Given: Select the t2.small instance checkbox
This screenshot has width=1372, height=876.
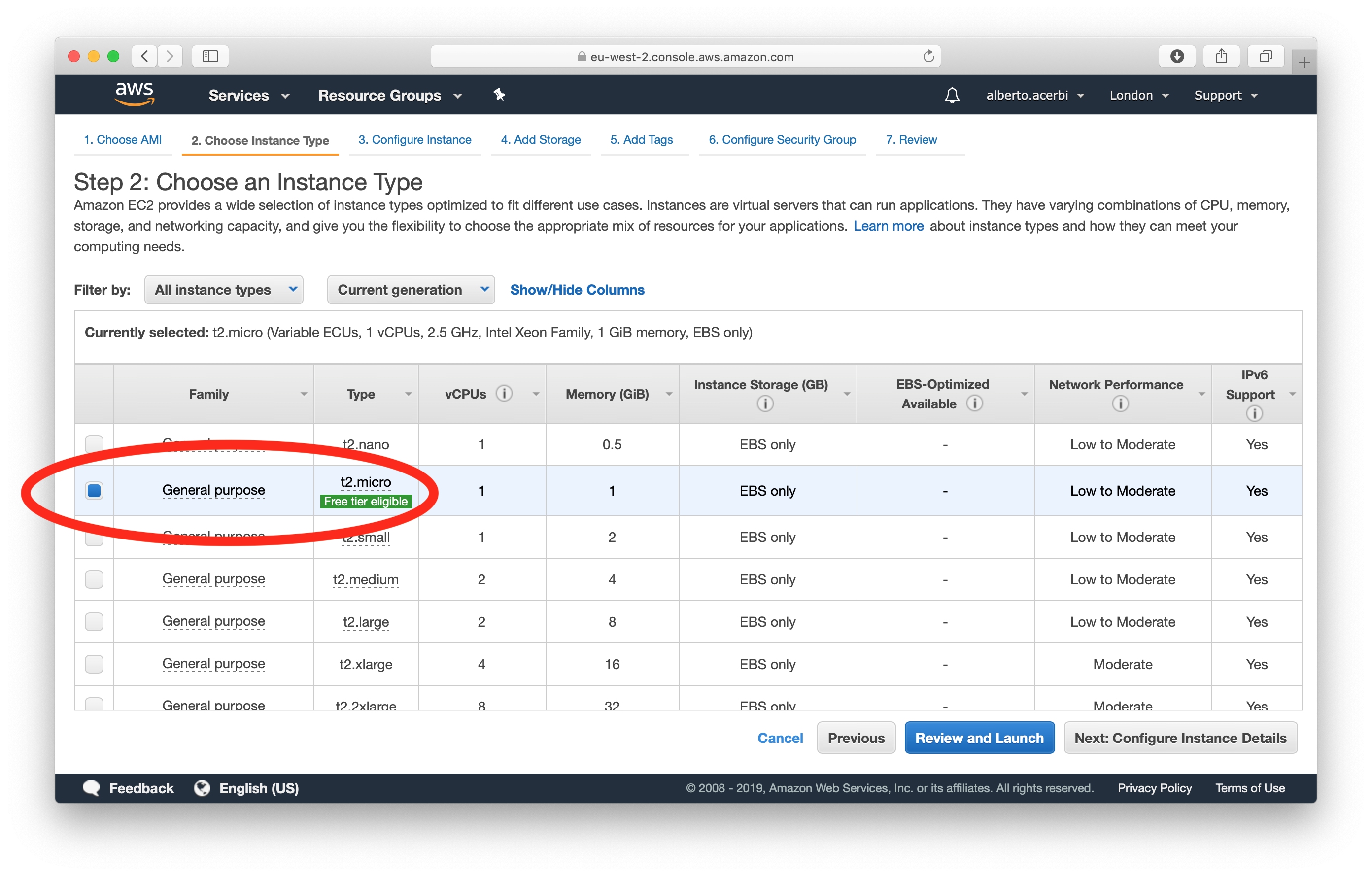Looking at the screenshot, I should pyautogui.click(x=94, y=537).
